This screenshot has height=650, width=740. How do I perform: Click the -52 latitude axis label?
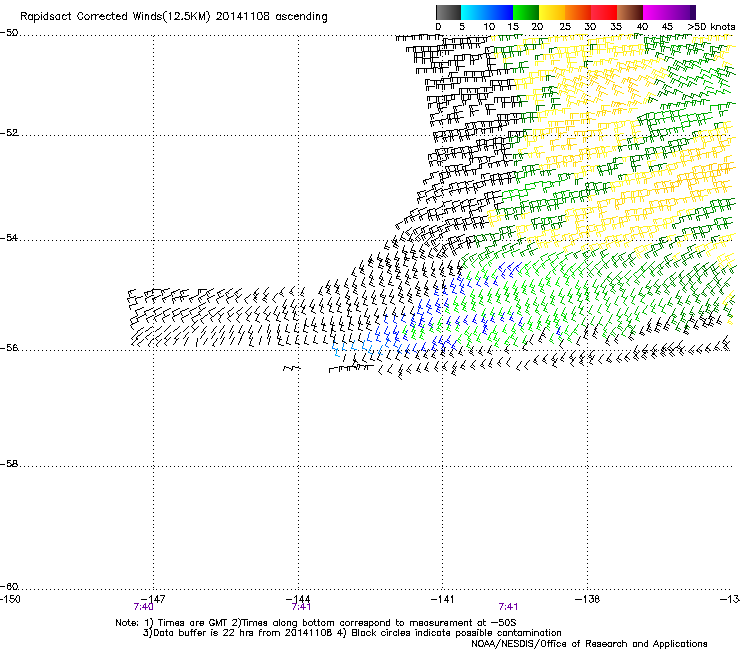[x=9, y=133]
